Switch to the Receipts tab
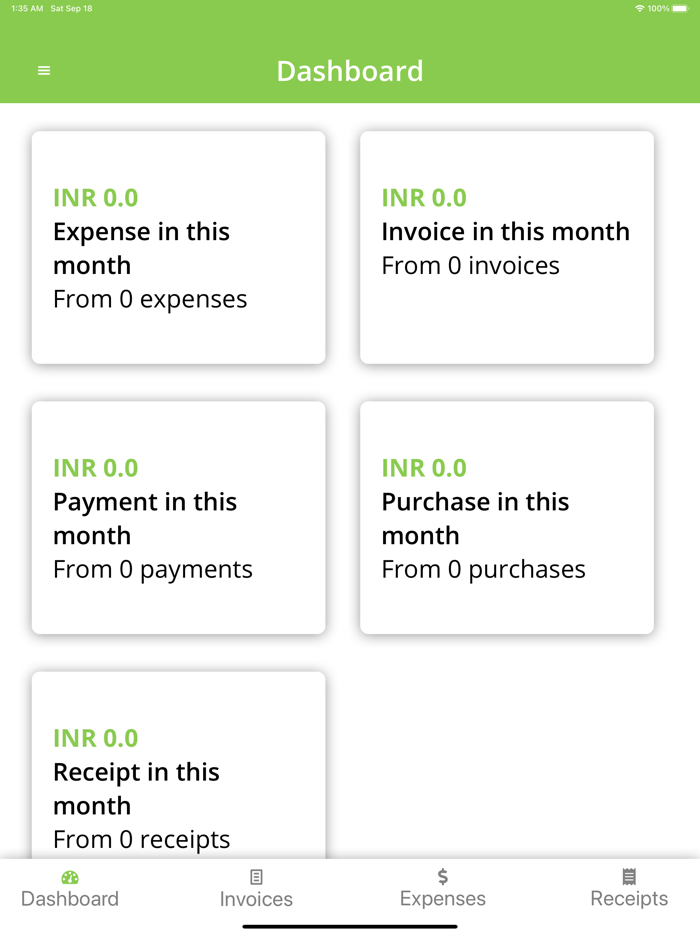 629,888
